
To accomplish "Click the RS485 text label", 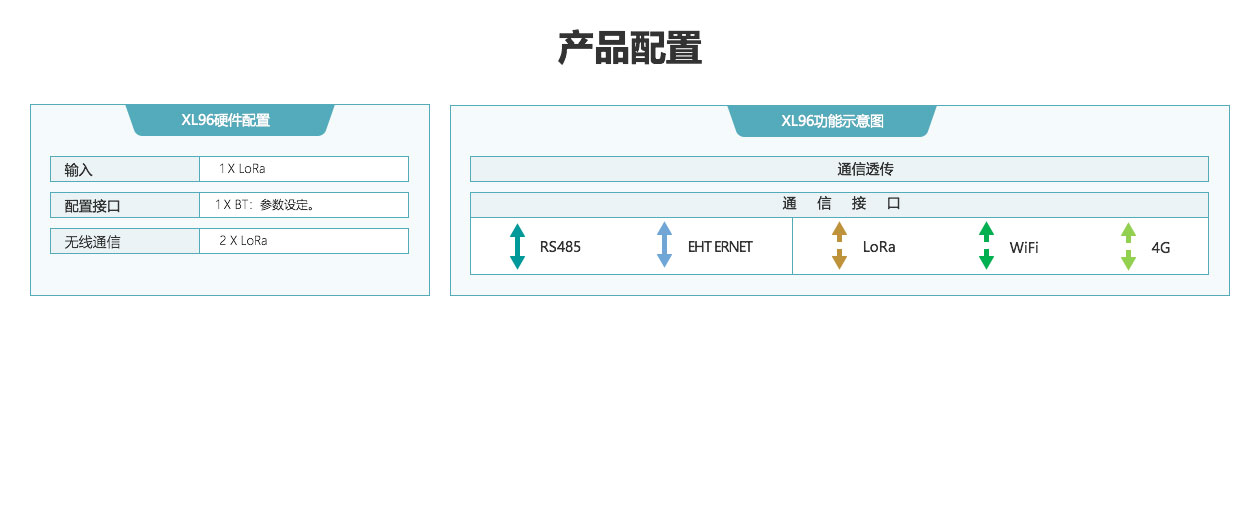I will click(x=560, y=247).
